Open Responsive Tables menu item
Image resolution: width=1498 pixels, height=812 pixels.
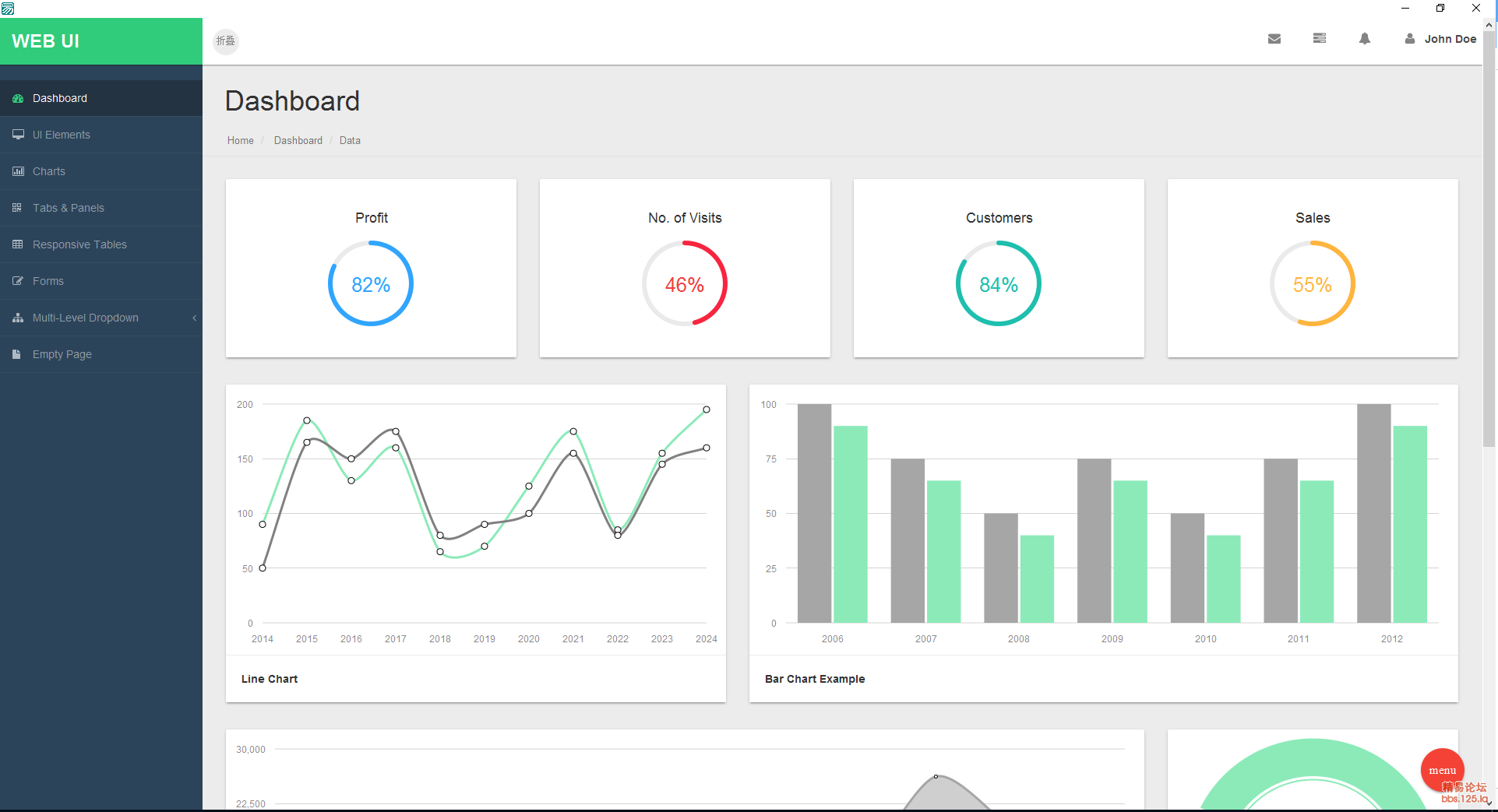coord(101,244)
